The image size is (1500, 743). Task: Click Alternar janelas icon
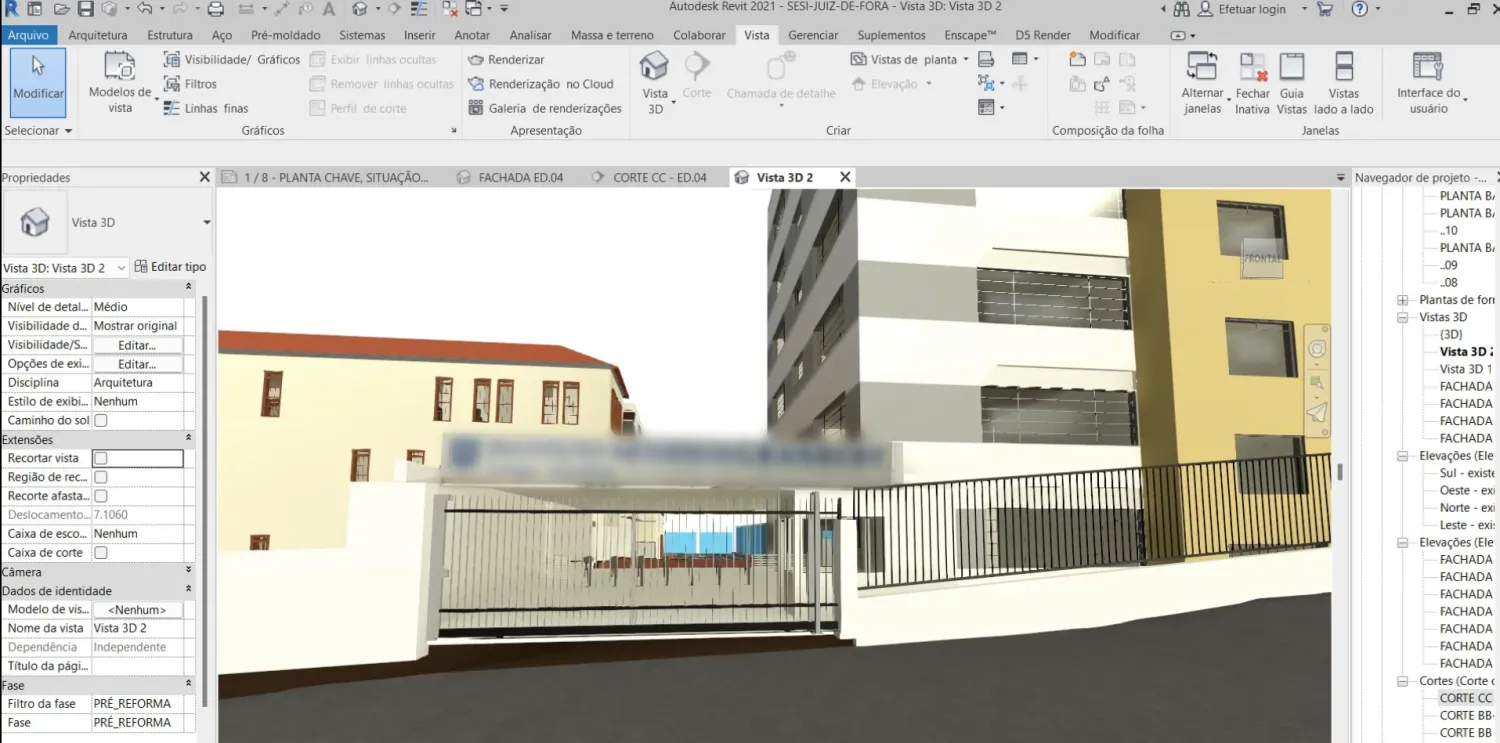(1202, 67)
